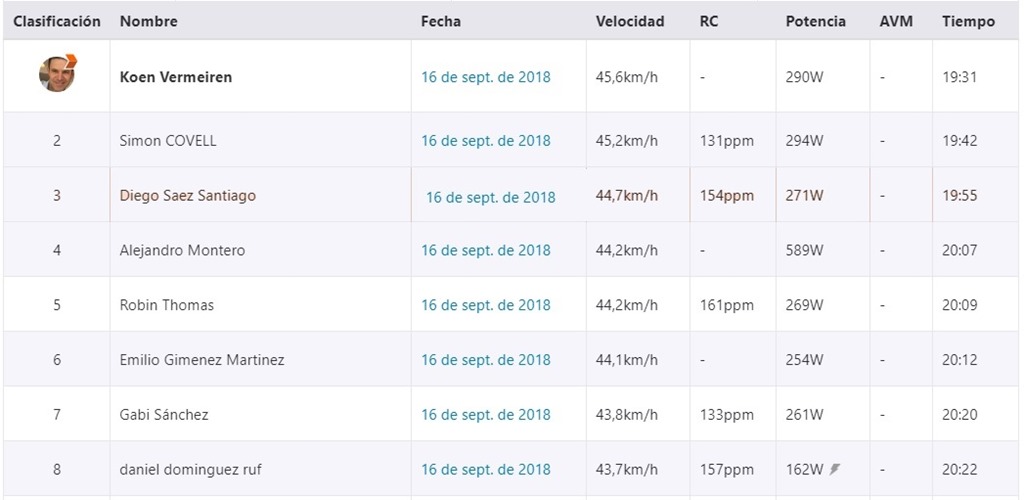Select Emilio Gimenez Martinez's name
This screenshot has height=500, width=1024.
(x=202, y=360)
